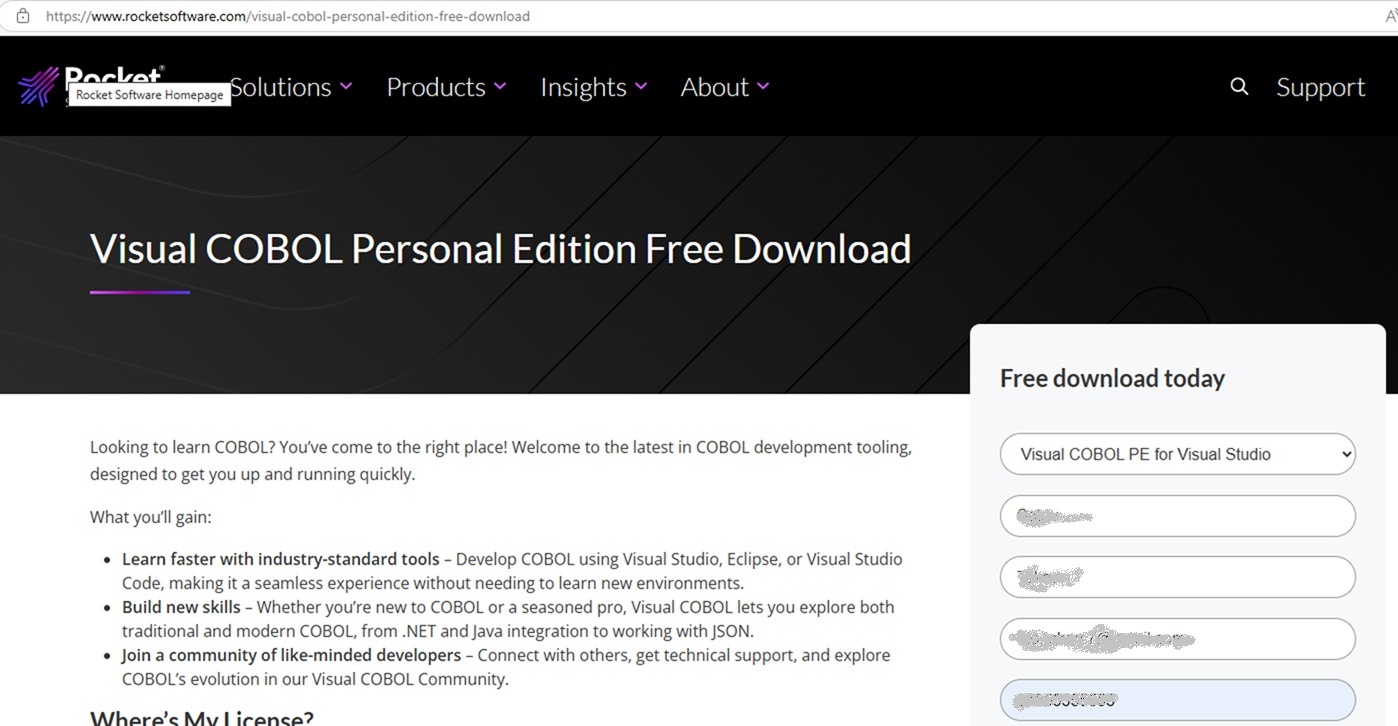This screenshot has height=726, width=1398.
Task: Open the Insights menu
Action: [594, 87]
